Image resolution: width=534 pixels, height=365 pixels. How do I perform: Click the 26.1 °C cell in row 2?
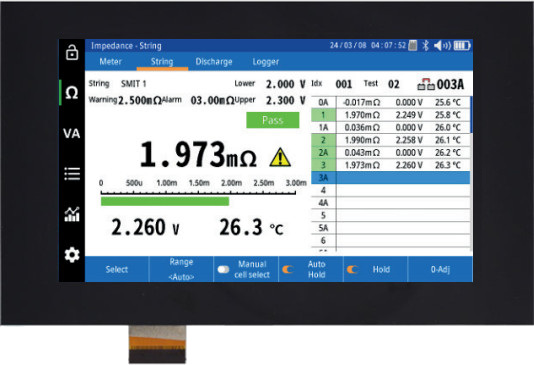coord(448,140)
